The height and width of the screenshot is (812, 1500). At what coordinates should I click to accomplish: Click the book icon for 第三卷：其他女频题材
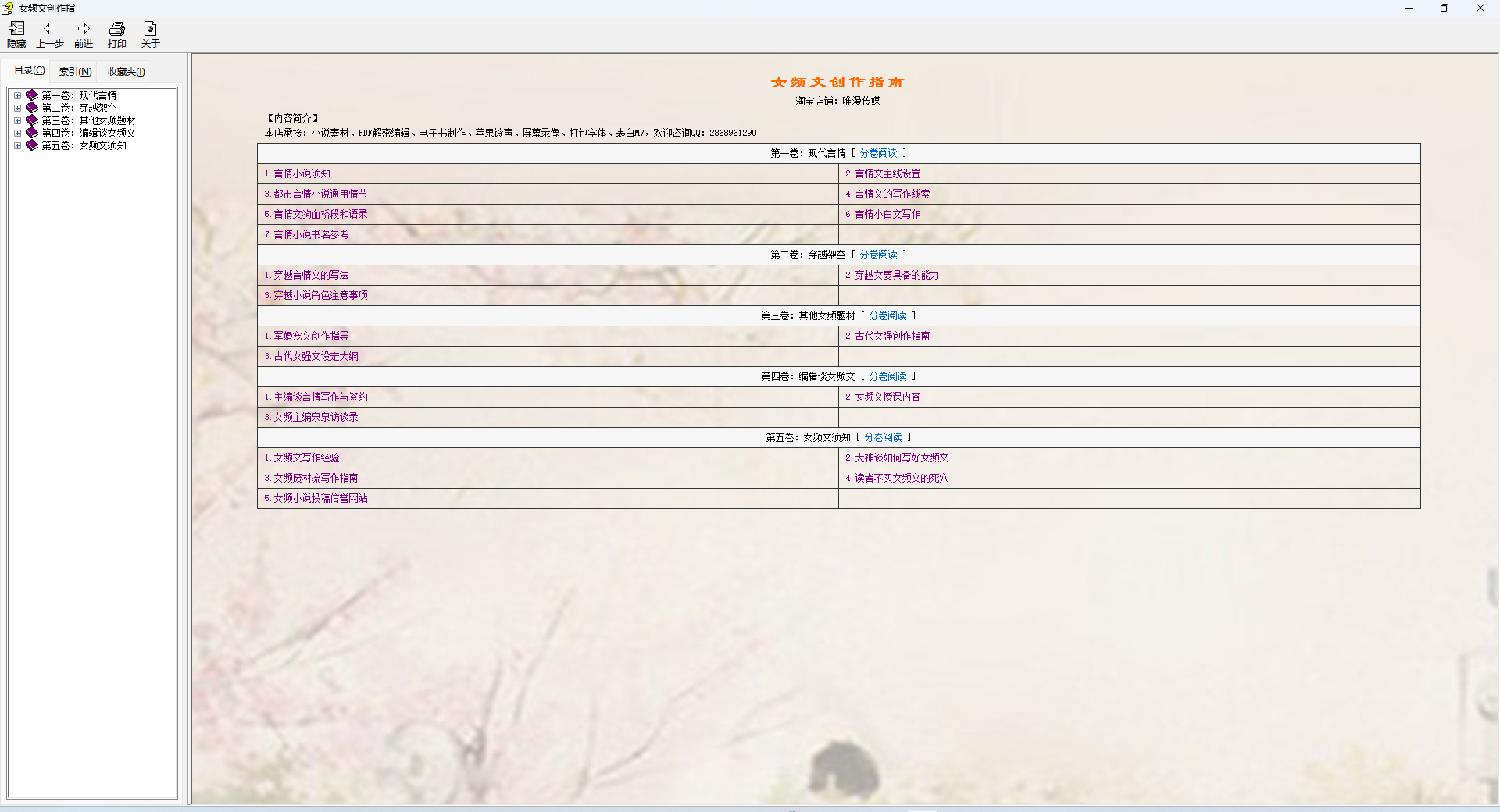[32, 120]
